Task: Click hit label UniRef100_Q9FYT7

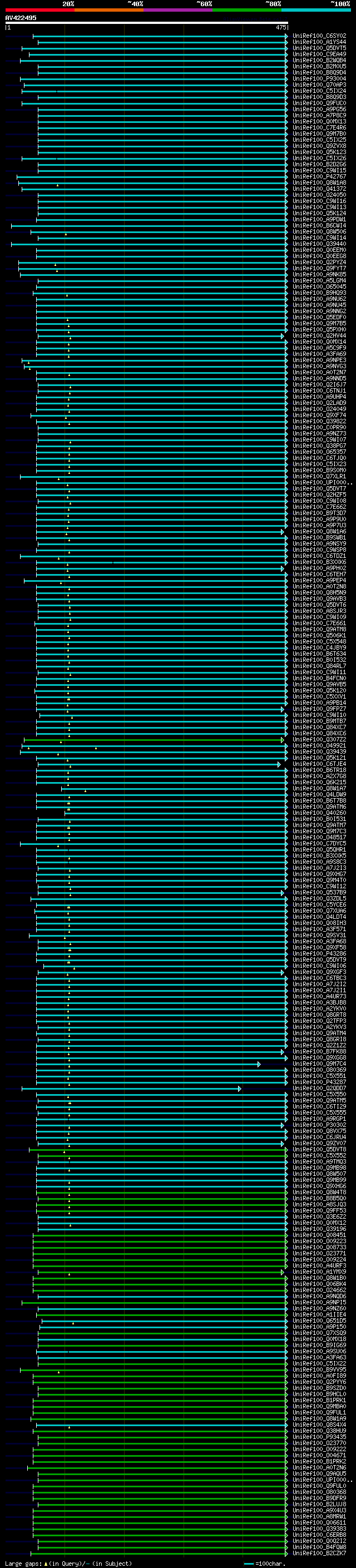Action: (319, 269)
